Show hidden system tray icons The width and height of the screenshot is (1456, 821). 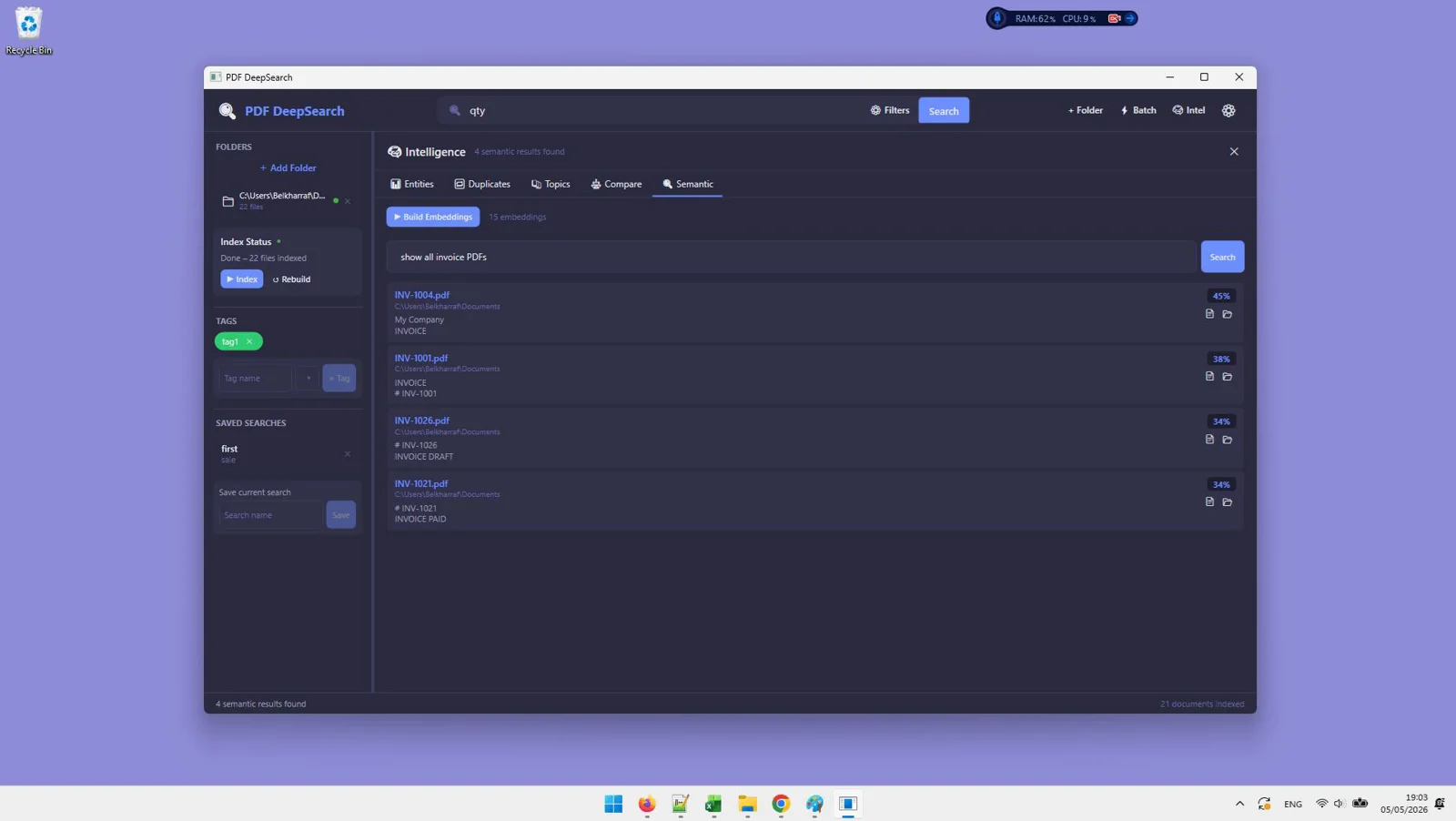(x=1239, y=804)
